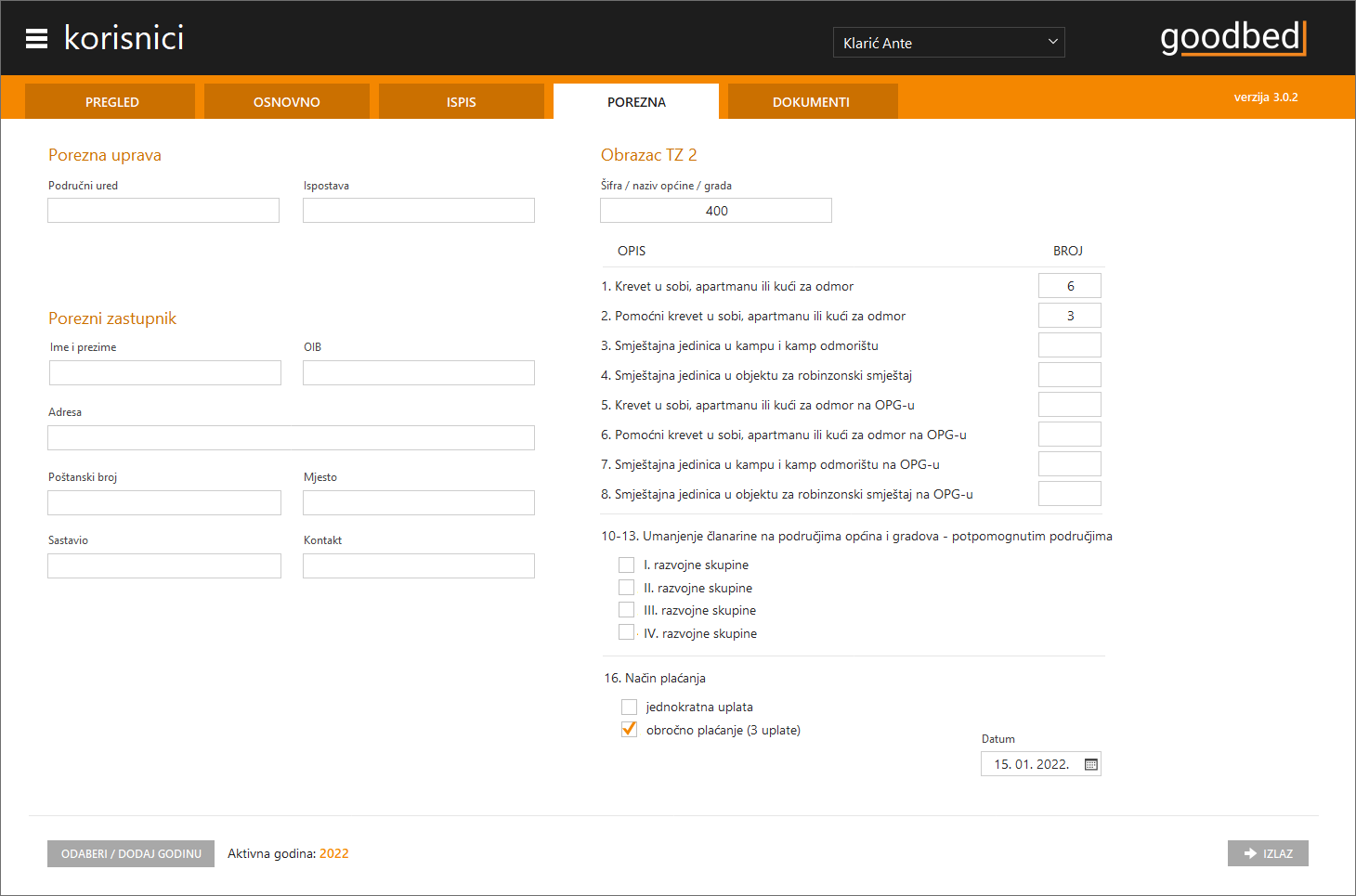Check II. razvojne skupine checkbox

click(x=627, y=587)
